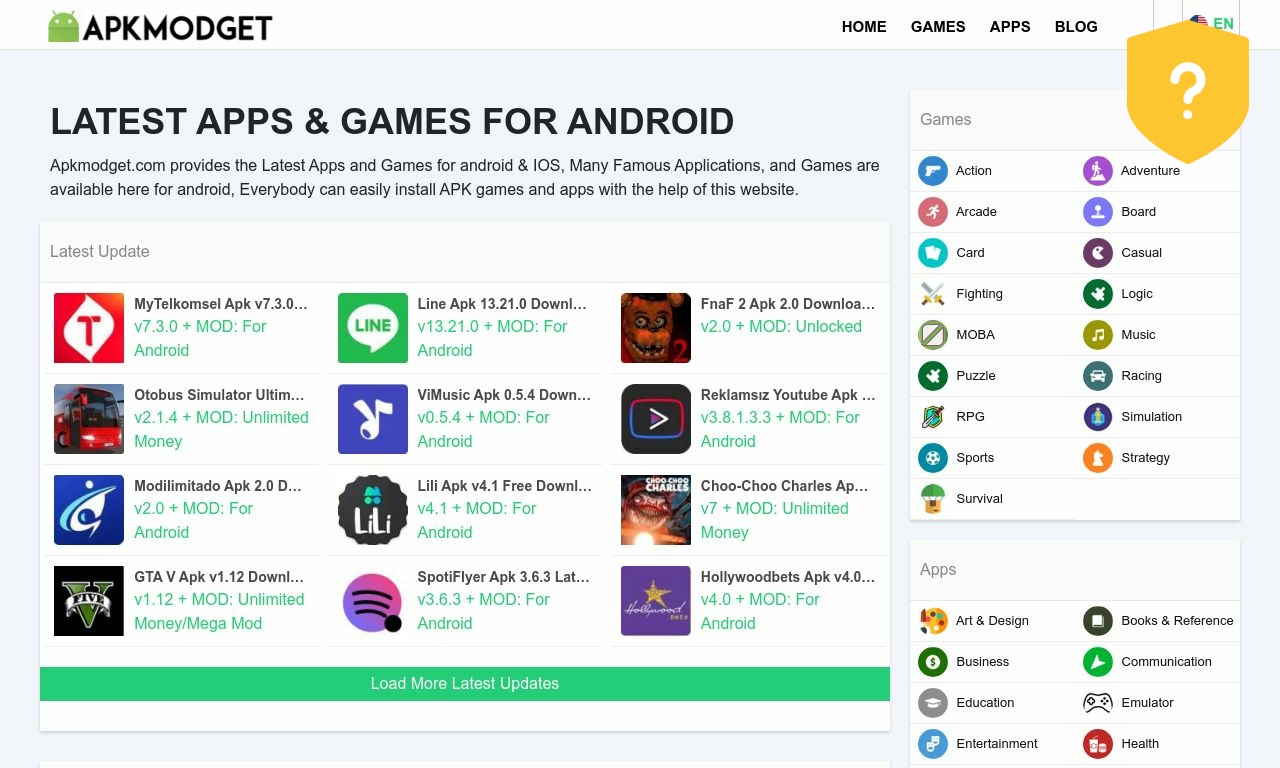Load More Latest Updates
This screenshot has width=1280, height=768.
click(465, 684)
